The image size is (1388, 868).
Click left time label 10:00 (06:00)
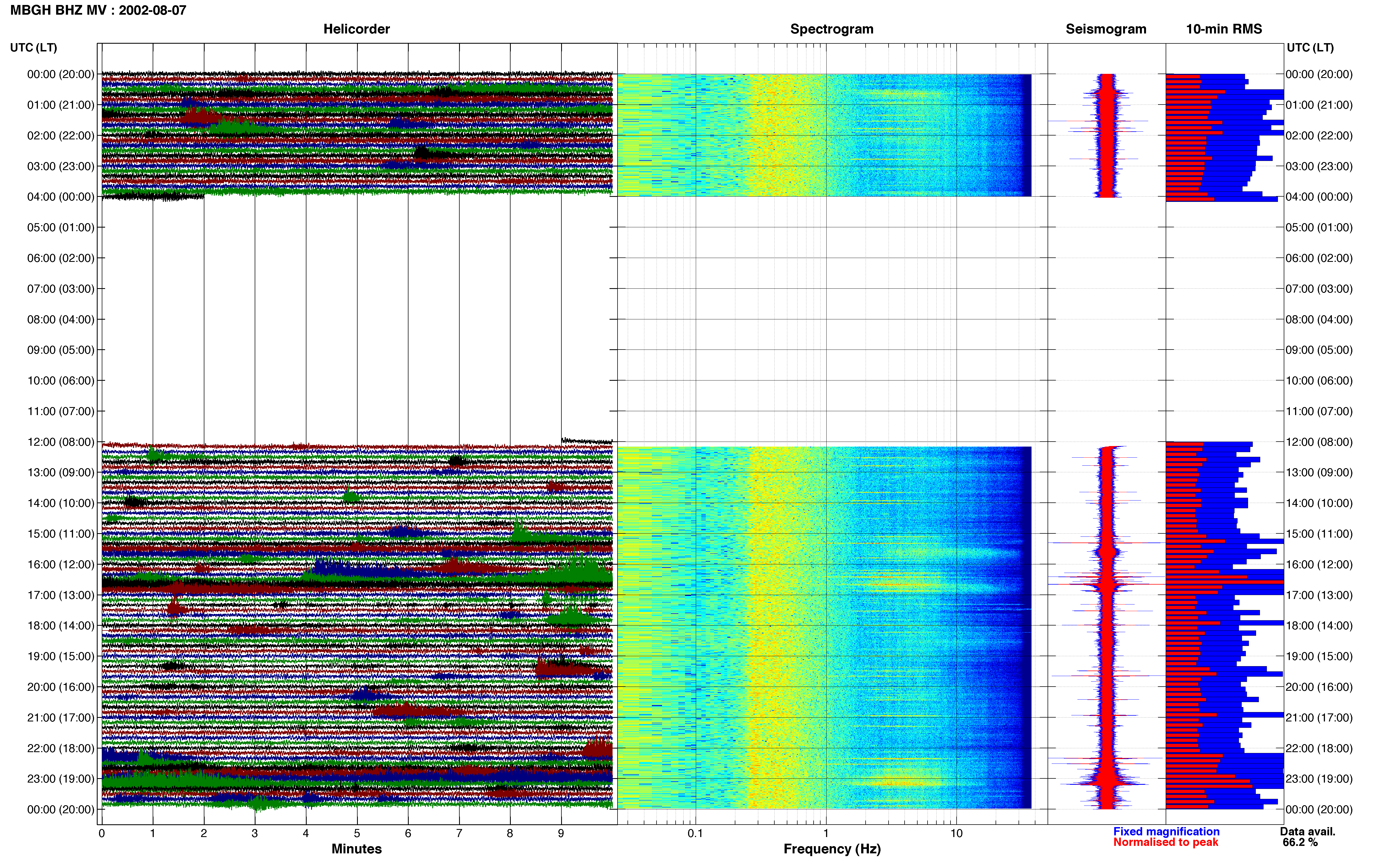tap(61, 380)
